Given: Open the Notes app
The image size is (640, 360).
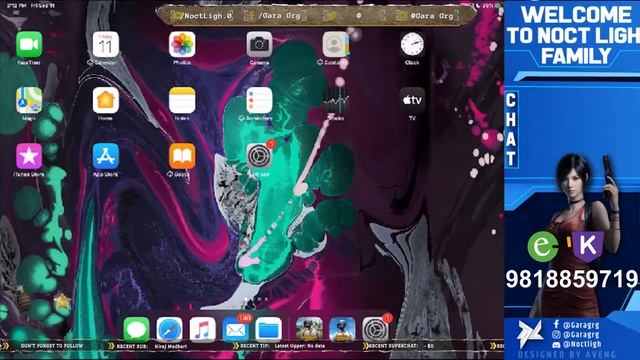Looking at the screenshot, I should 182,100.
